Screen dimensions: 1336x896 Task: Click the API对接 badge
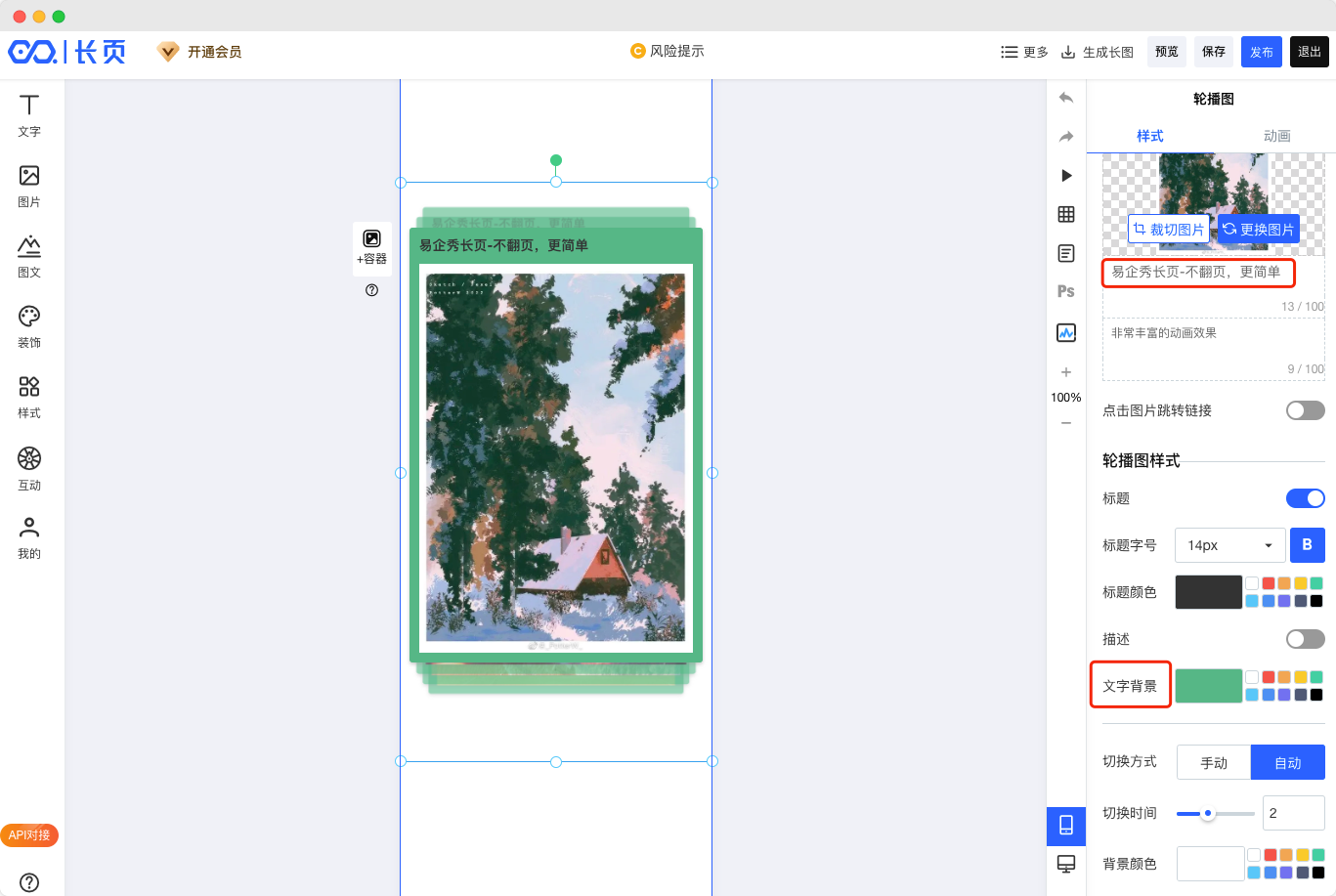(29, 835)
